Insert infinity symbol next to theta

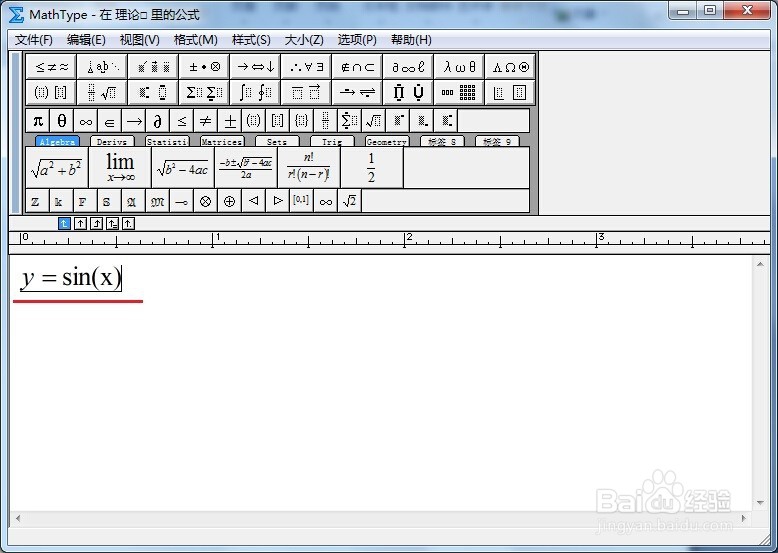85,121
